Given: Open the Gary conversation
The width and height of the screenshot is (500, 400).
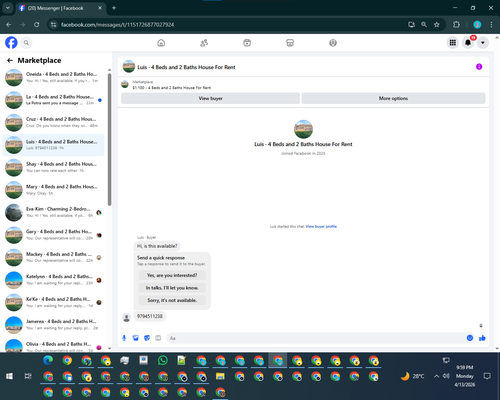Looking at the screenshot, I should 53,235.
